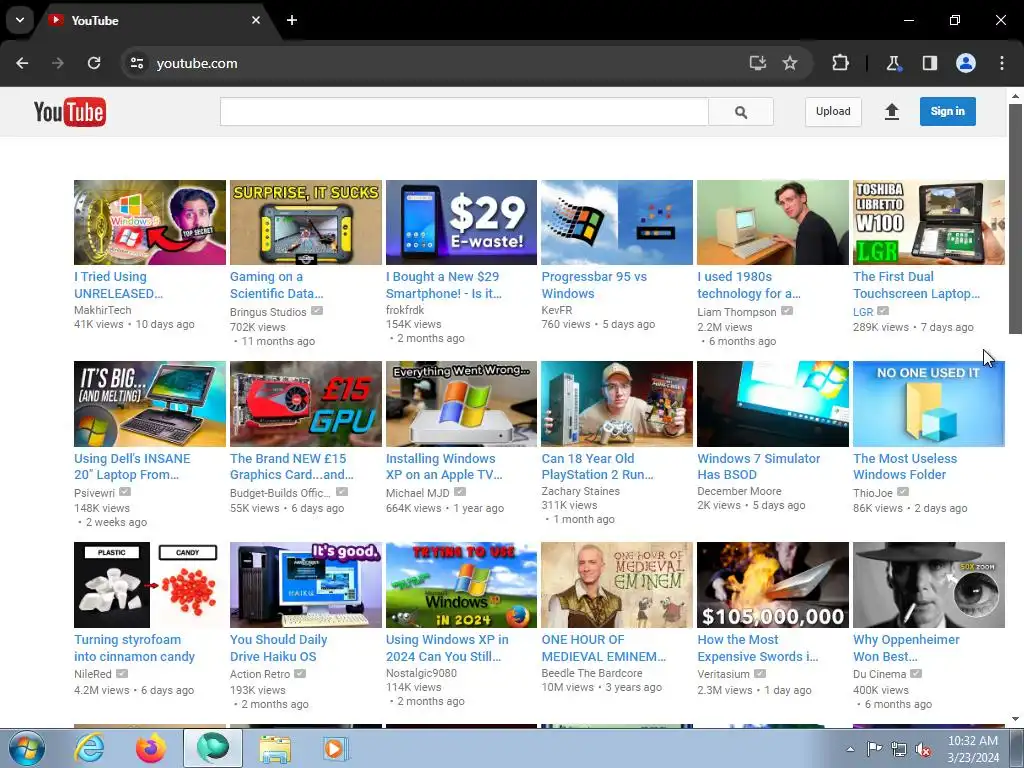Image resolution: width=1024 pixels, height=768 pixels.
Task: Click the upload arrow icon
Action: click(x=891, y=112)
